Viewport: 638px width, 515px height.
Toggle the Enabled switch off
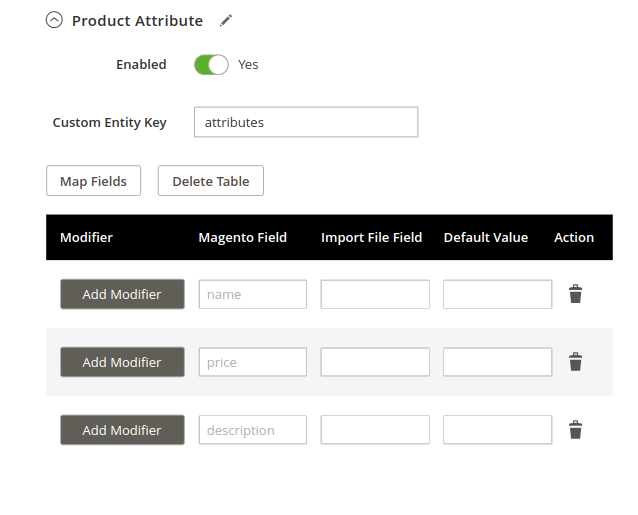[211, 65]
